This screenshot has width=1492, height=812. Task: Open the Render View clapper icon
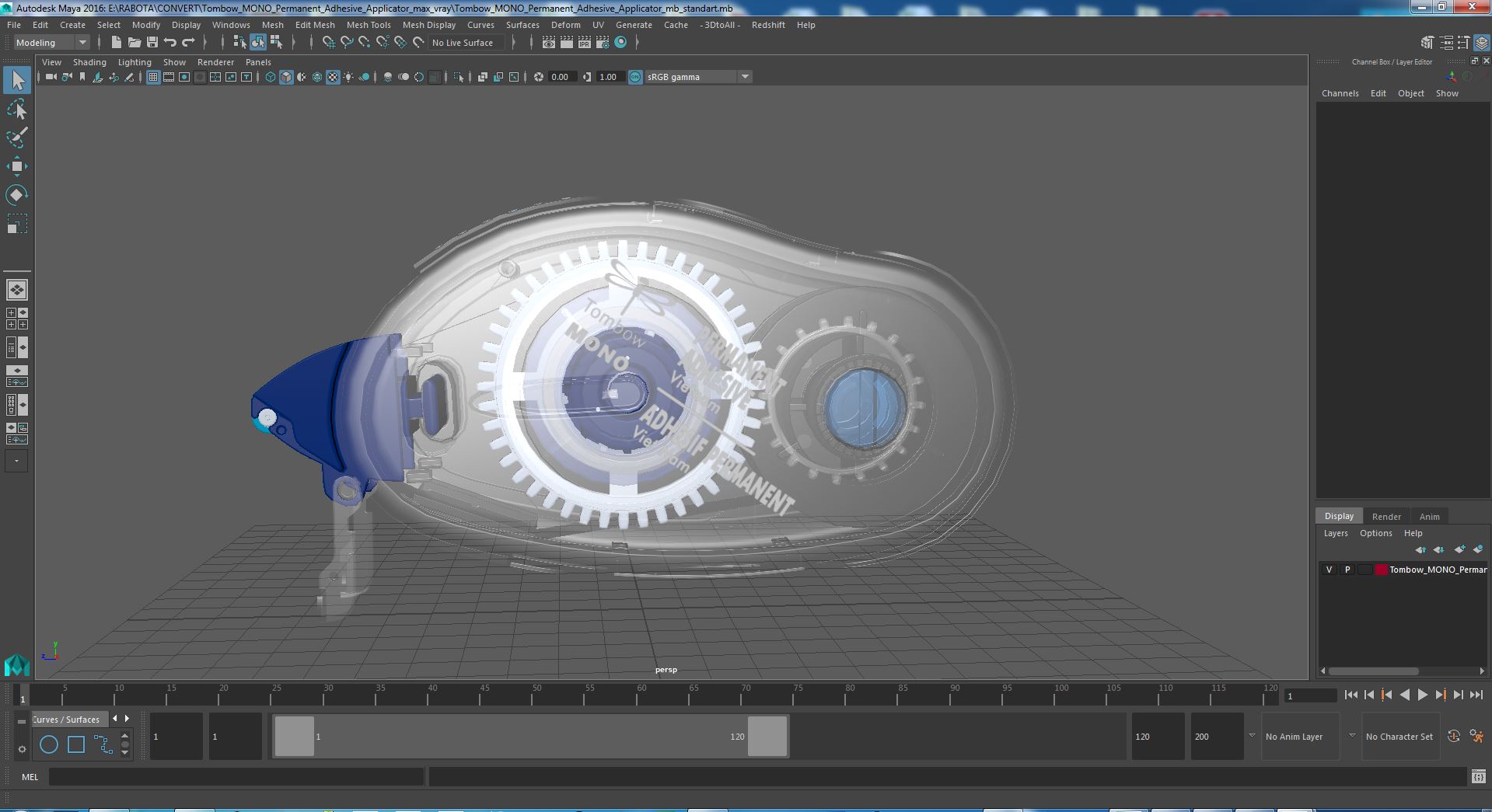click(x=549, y=43)
